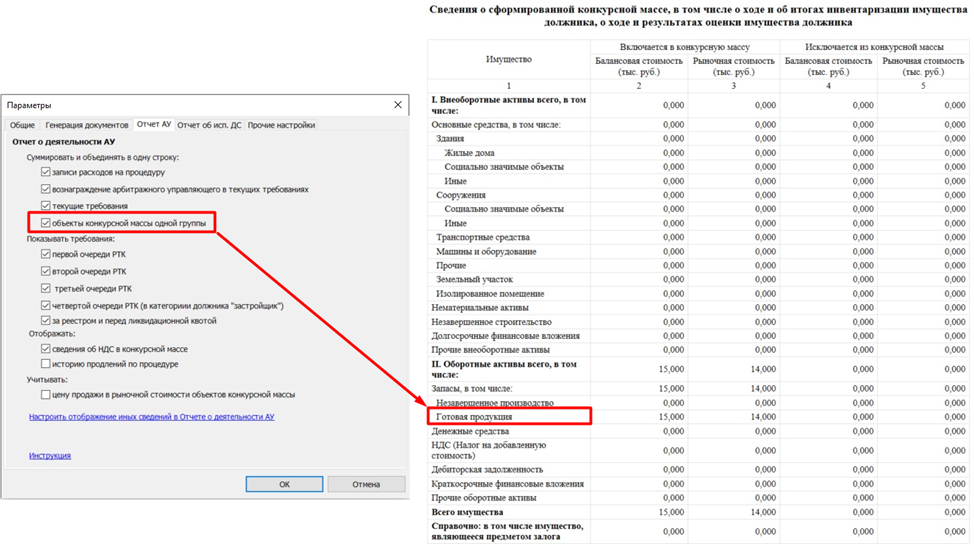The height and width of the screenshot is (544, 974).
Task: Open the Прочие настройки tab
Action: point(281,125)
